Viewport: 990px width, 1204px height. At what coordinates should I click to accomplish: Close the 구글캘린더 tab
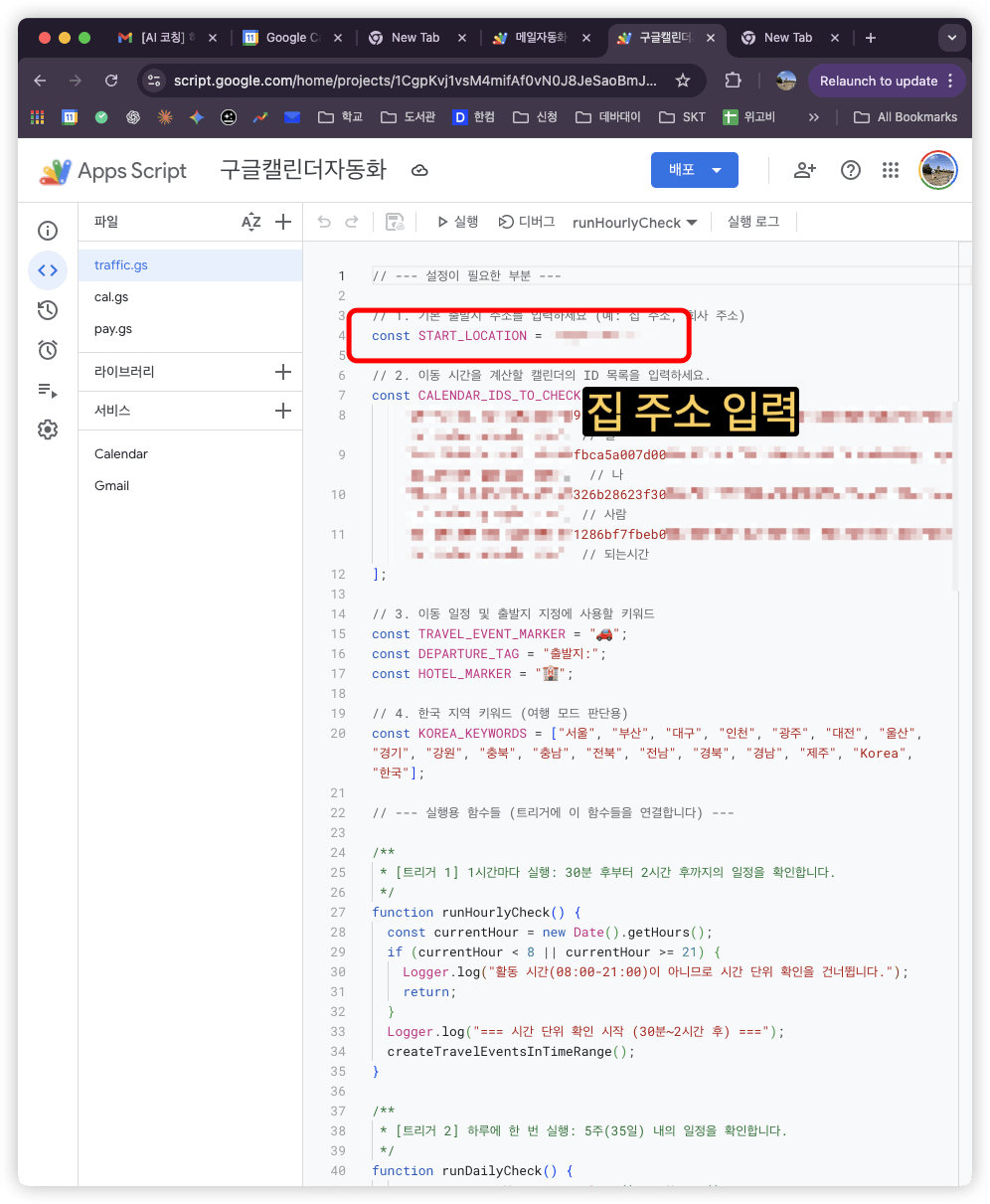[712, 38]
